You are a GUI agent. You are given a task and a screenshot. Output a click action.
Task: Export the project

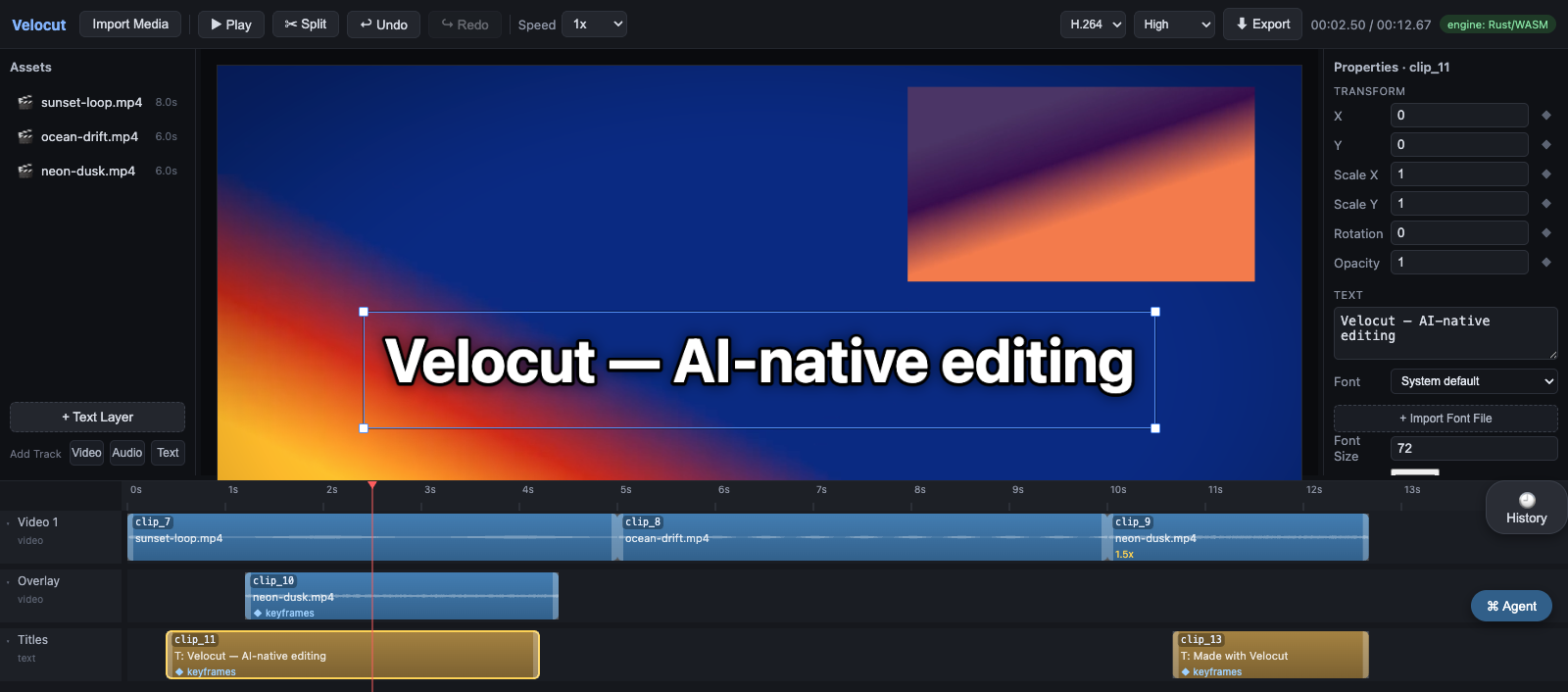1262,25
